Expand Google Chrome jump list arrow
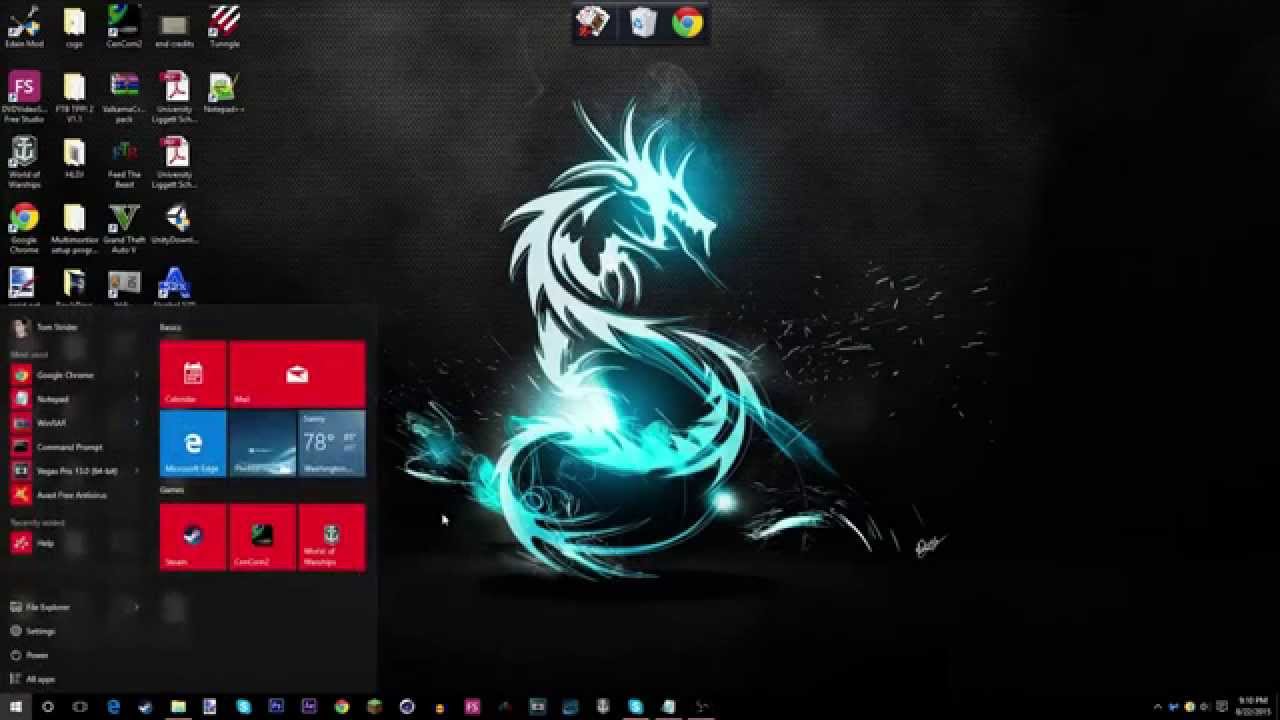 [137, 375]
